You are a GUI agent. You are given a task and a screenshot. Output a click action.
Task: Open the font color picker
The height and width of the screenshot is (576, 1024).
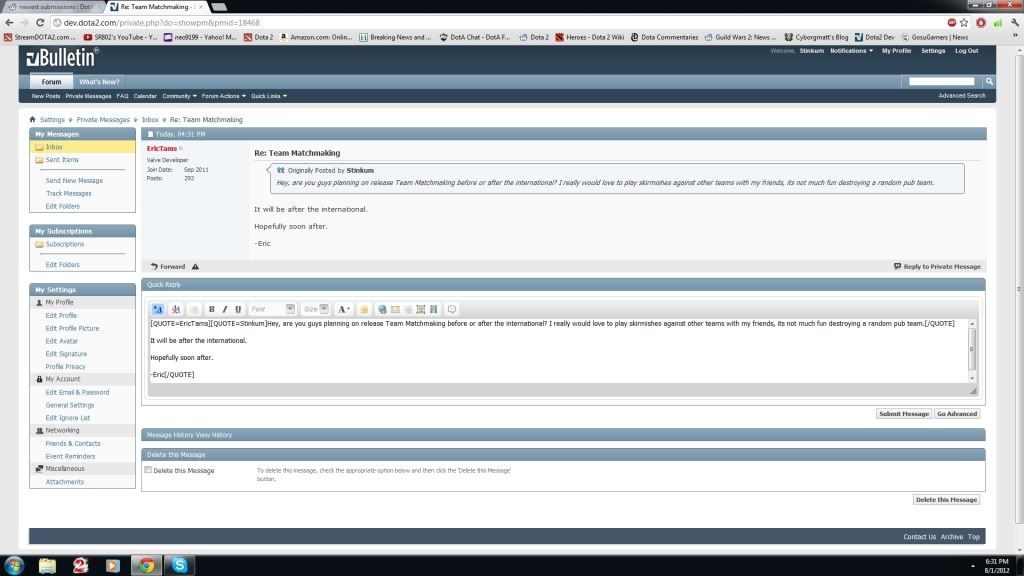click(343, 309)
